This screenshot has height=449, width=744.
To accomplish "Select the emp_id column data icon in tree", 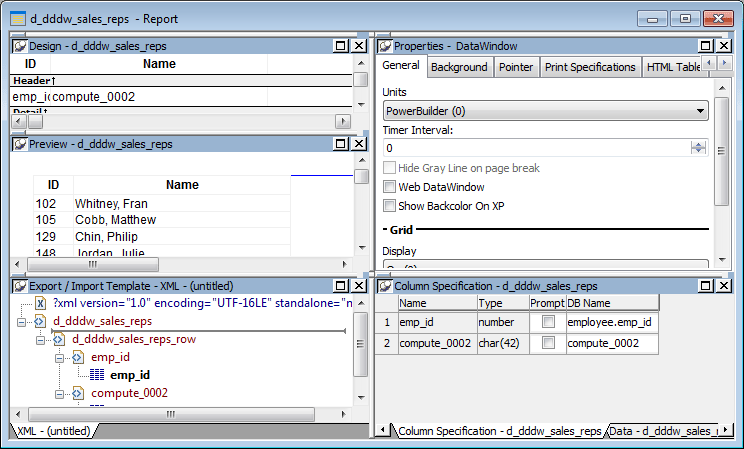I will pyautogui.click(x=97, y=376).
